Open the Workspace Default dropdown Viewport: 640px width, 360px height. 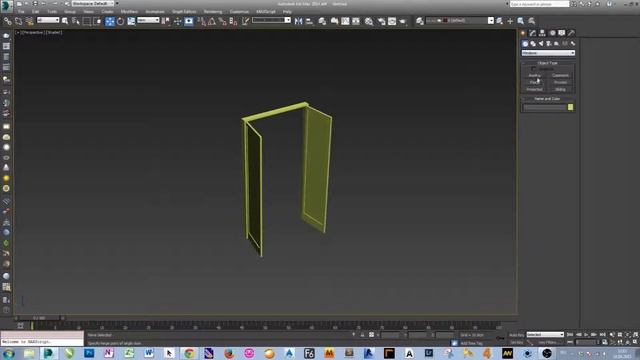[x=93, y=4]
